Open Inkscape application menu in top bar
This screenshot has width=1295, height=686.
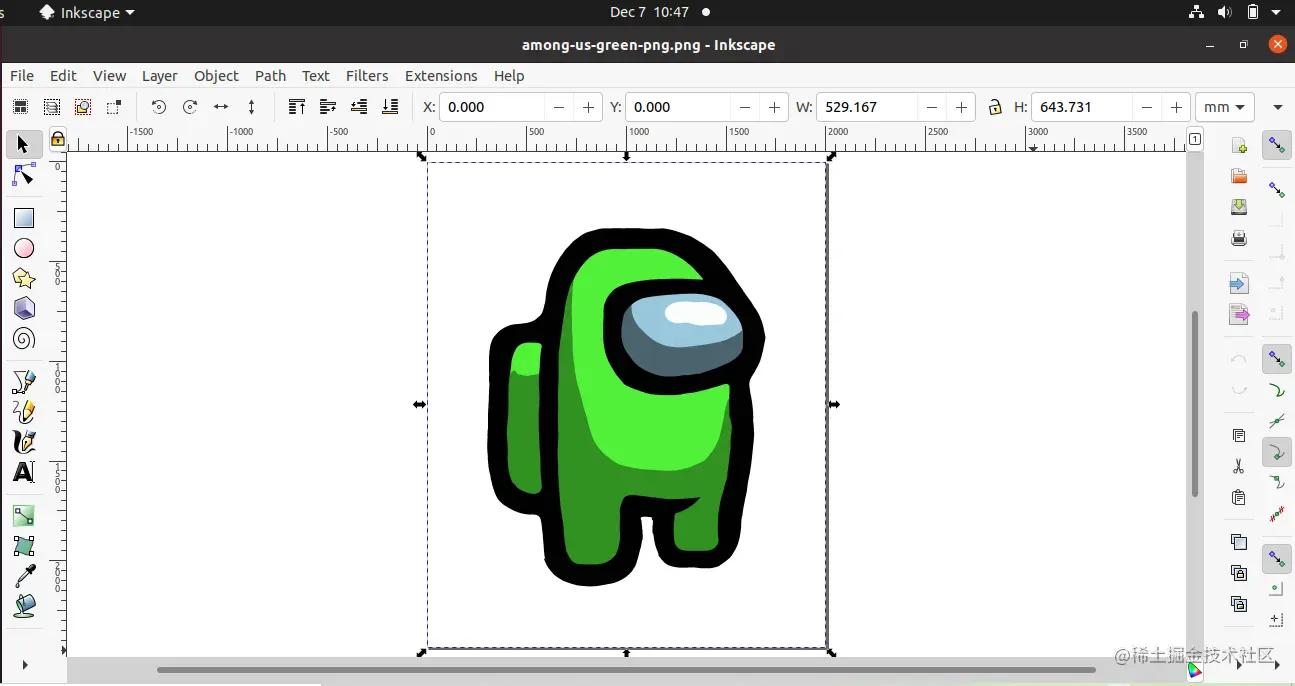[x=87, y=12]
